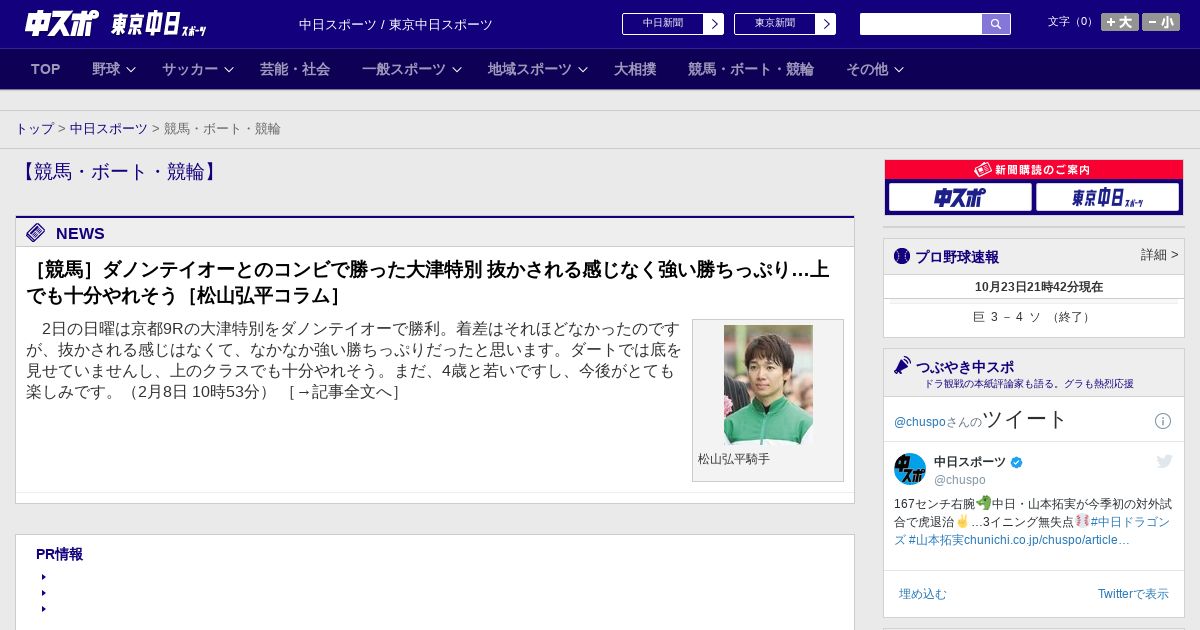Decrease text size with −小 button
Viewport: 1200px width, 630px height.
pos(1161,22)
